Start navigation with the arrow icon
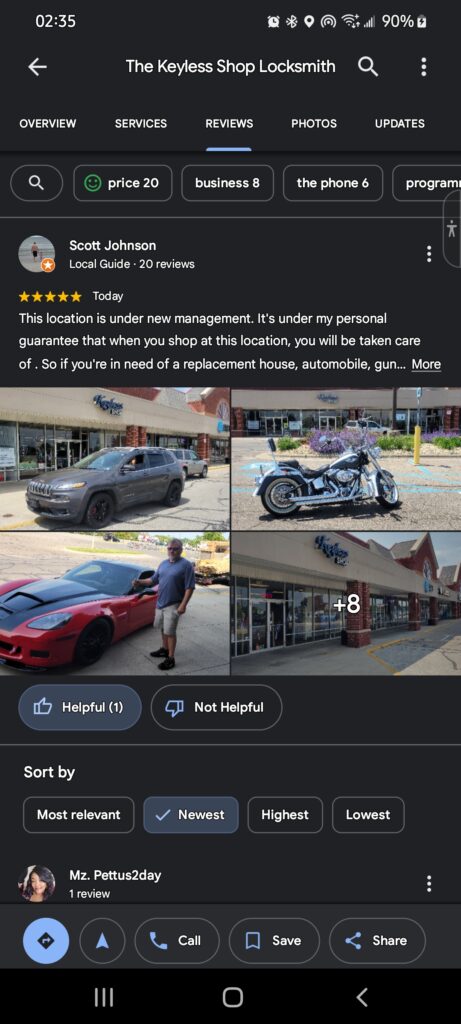The image size is (461, 1024). coord(103,940)
